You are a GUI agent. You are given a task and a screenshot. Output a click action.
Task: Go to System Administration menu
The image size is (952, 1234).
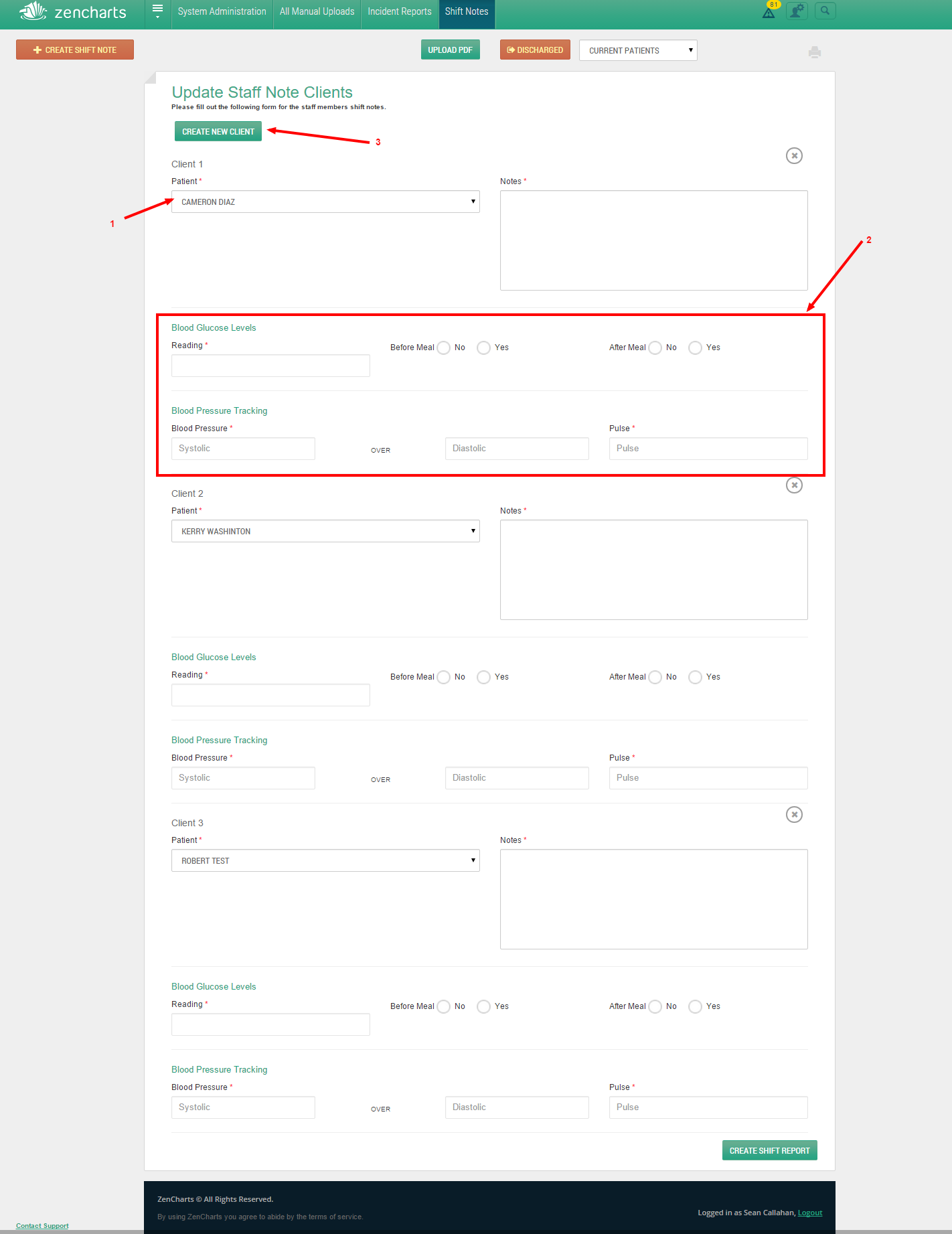[222, 11]
